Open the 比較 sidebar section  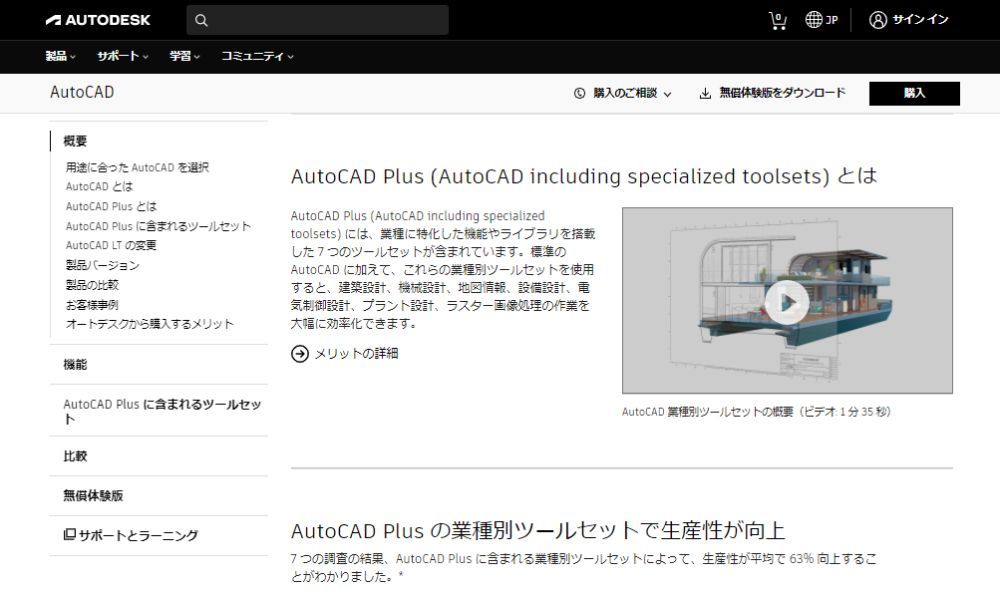tap(75, 456)
